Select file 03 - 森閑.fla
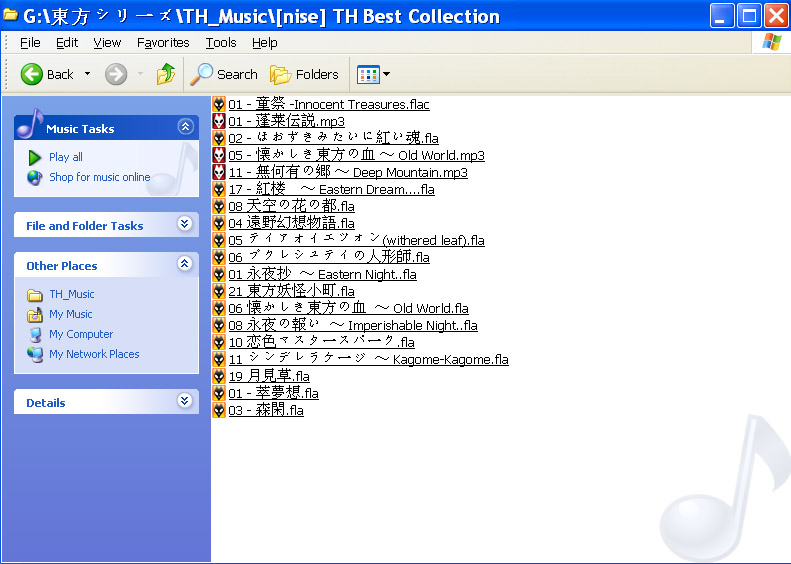This screenshot has height=564, width=791. 266,410
